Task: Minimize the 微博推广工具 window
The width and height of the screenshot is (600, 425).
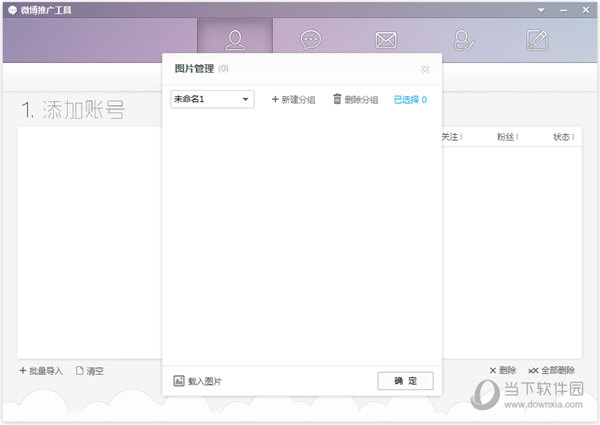Action: point(563,10)
